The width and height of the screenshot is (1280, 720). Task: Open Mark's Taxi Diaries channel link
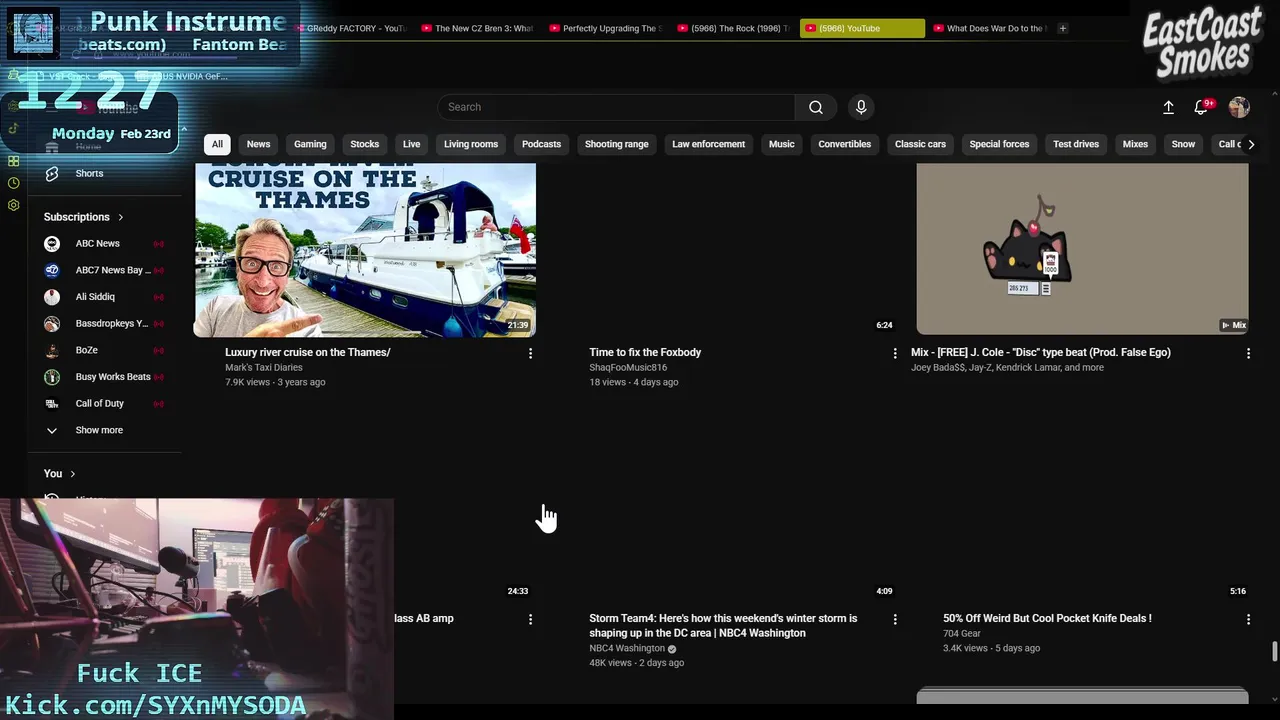coord(263,367)
